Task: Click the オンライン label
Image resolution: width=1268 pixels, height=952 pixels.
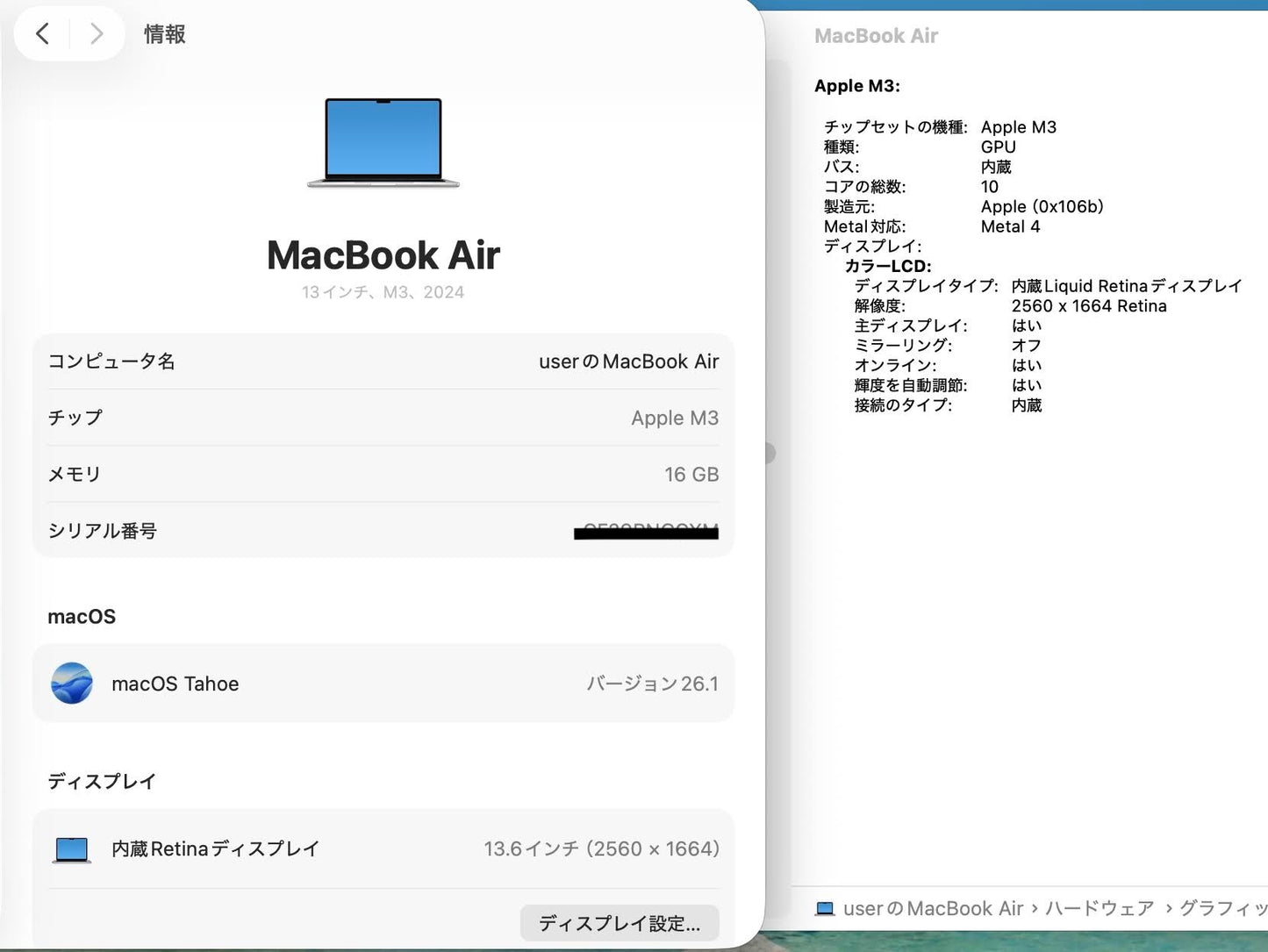Action: click(x=895, y=365)
